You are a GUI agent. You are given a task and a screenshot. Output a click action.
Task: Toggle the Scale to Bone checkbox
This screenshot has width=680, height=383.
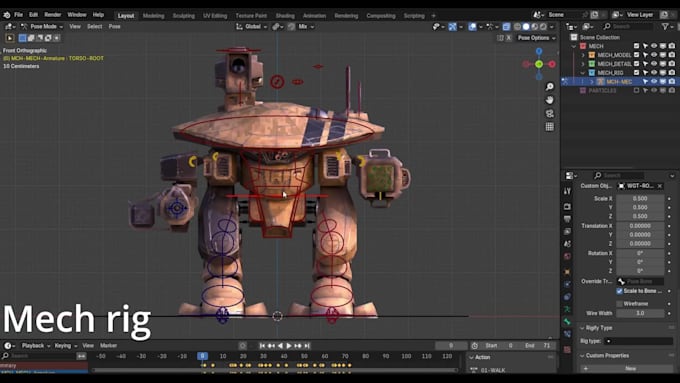(619, 291)
